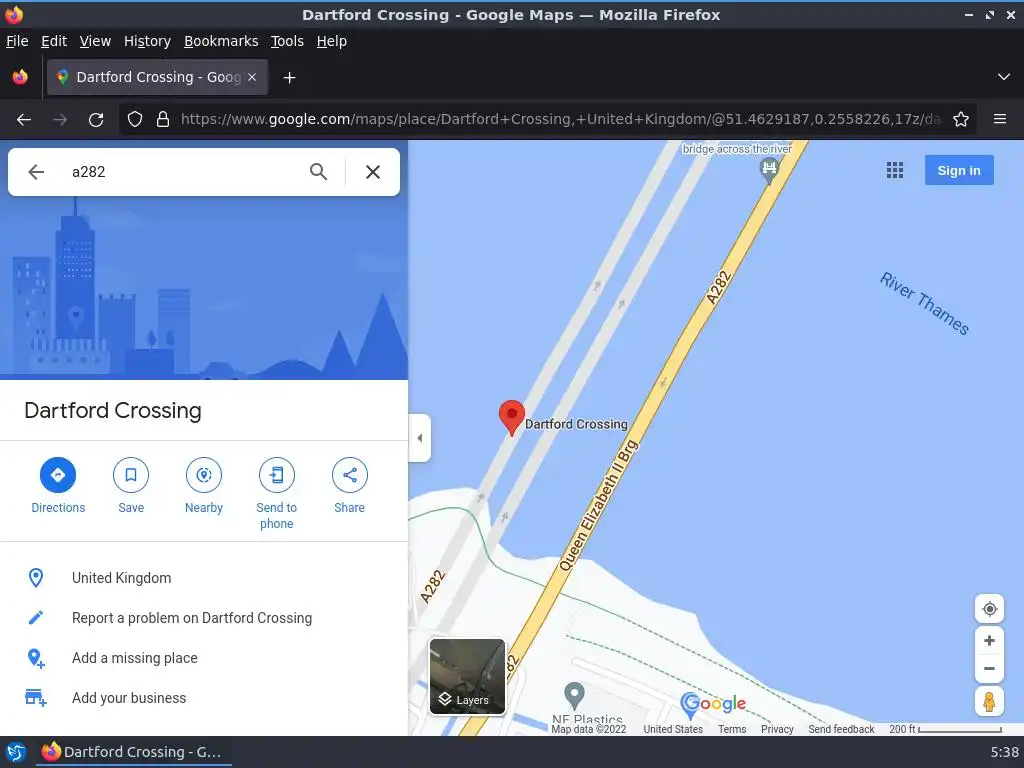This screenshot has height=768, width=1024.
Task: Focus the a282 search input field
Action: coord(183,172)
